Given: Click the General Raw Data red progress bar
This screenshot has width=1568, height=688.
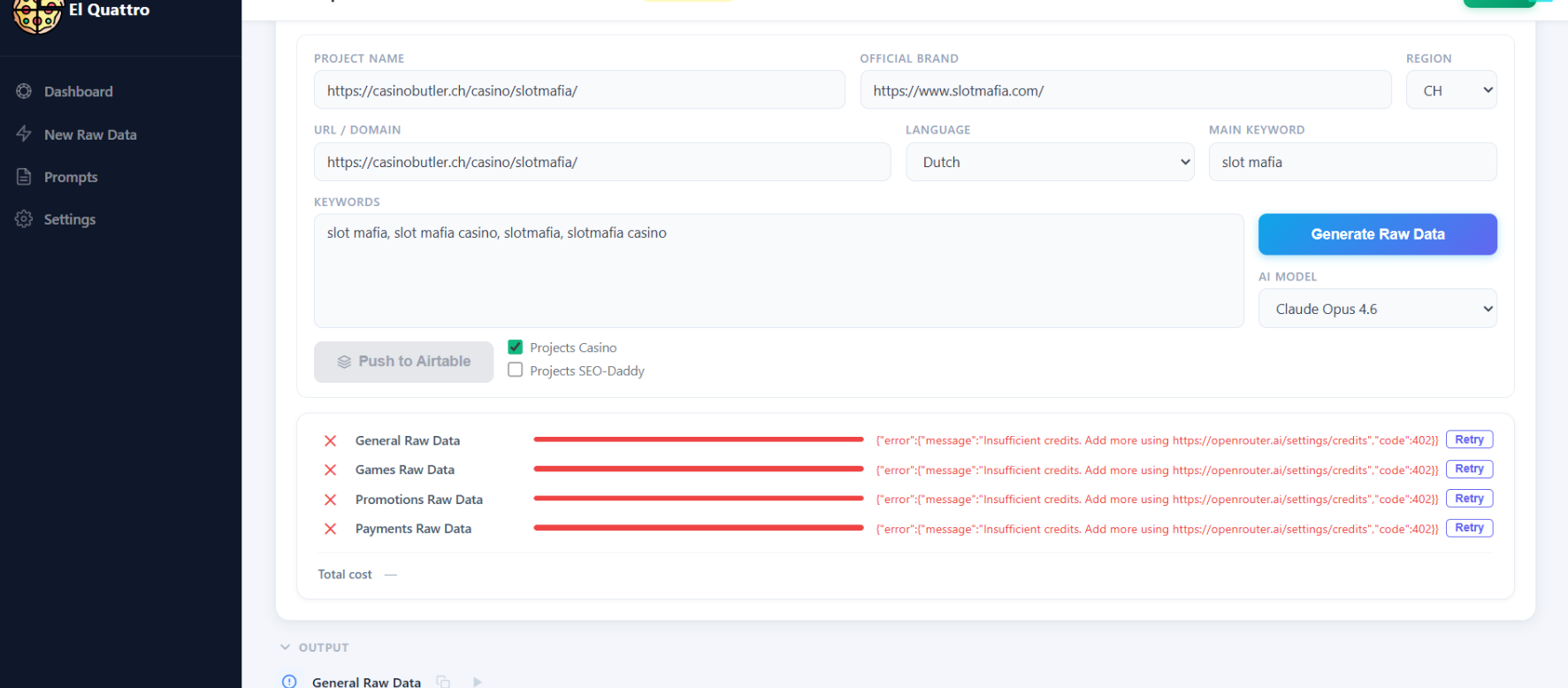Looking at the screenshot, I should [699, 440].
